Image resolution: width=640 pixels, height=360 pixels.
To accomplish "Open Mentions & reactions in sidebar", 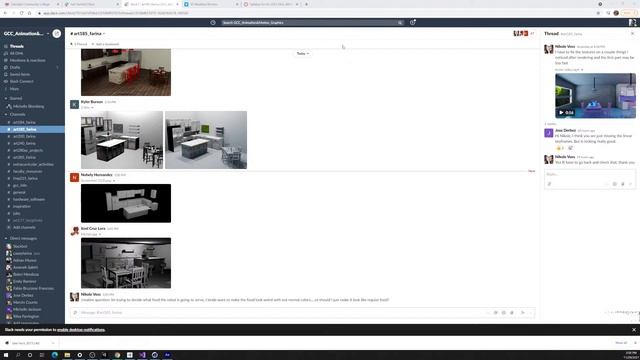I will [27, 60].
